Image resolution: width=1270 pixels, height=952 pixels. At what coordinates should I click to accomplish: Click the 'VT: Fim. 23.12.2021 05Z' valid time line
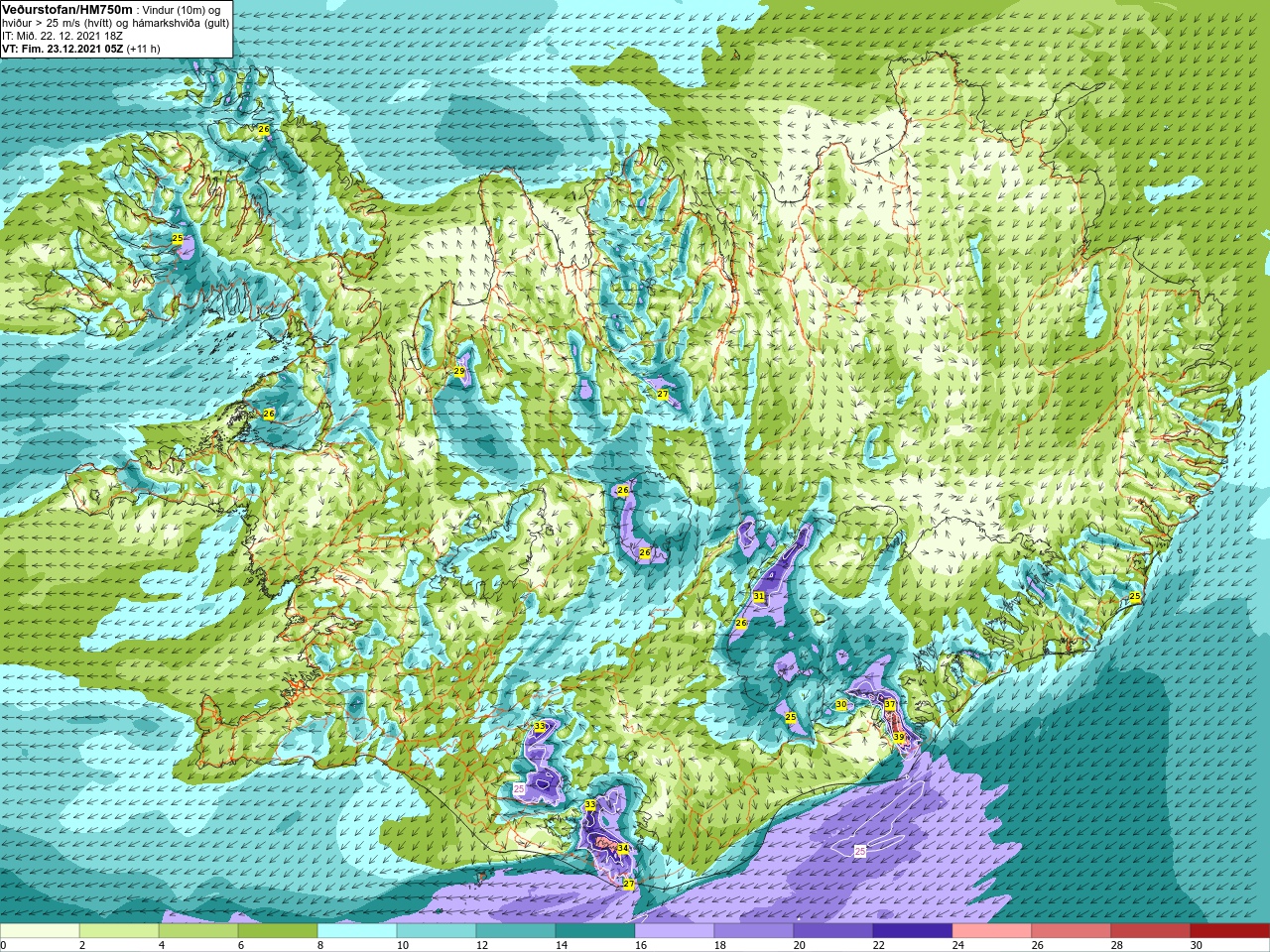pyautogui.click(x=63, y=49)
